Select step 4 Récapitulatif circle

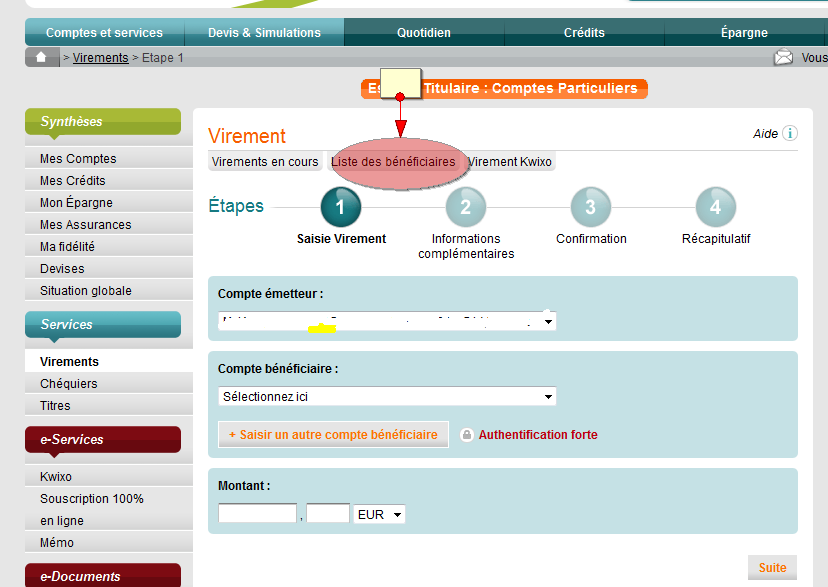(x=716, y=207)
